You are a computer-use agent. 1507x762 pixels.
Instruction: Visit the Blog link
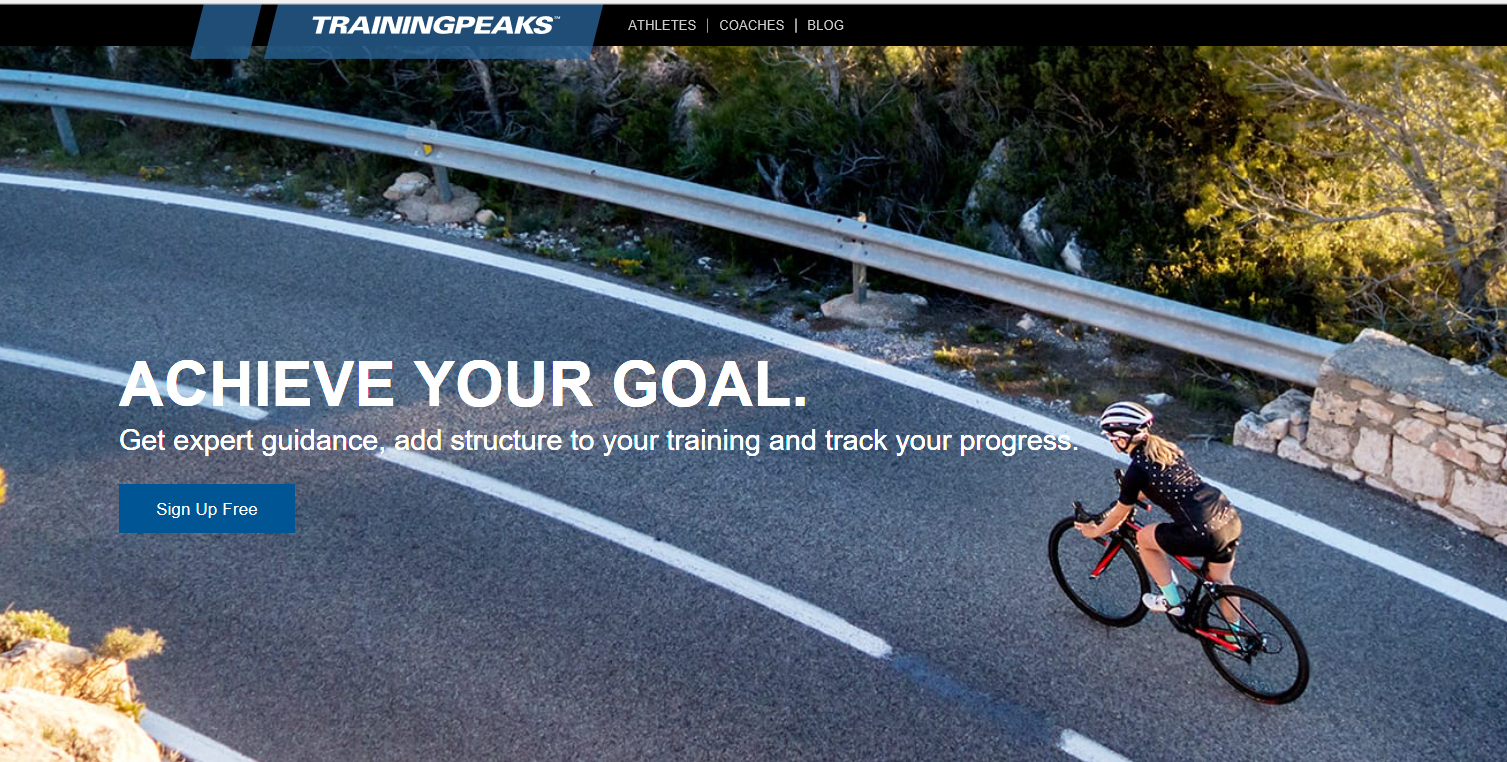(x=825, y=25)
